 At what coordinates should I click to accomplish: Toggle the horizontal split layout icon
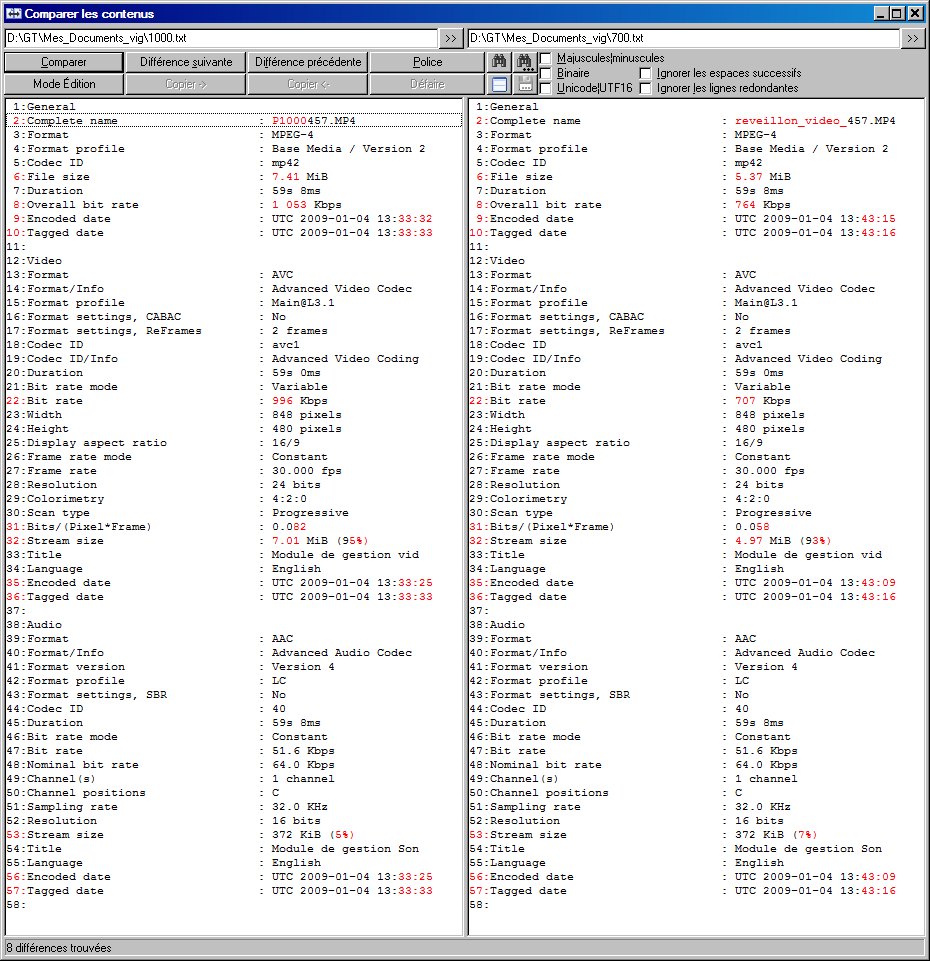coord(500,85)
